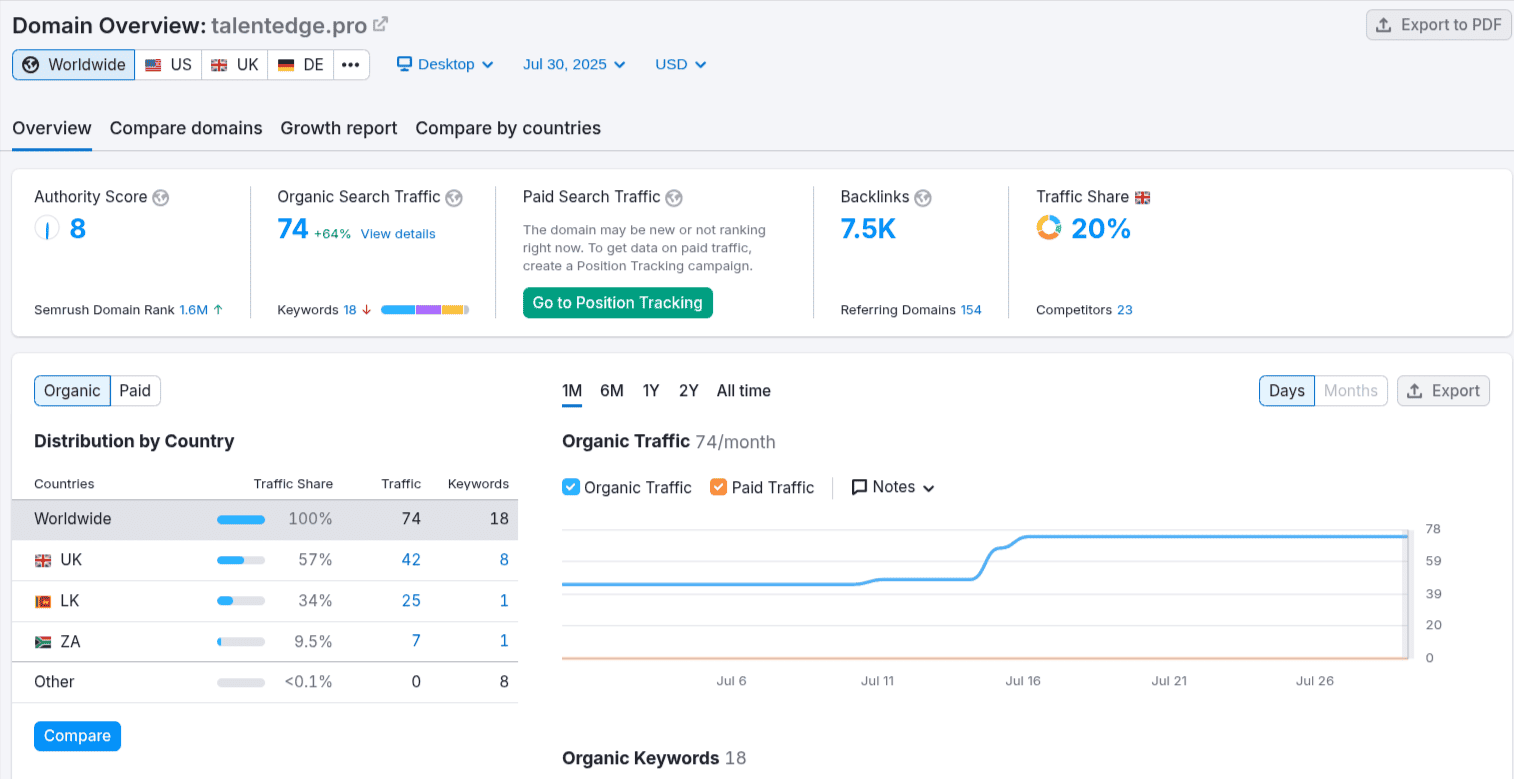Click the Notes speech bubble icon
Screen dimensions: 1514x779
pos(859,487)
